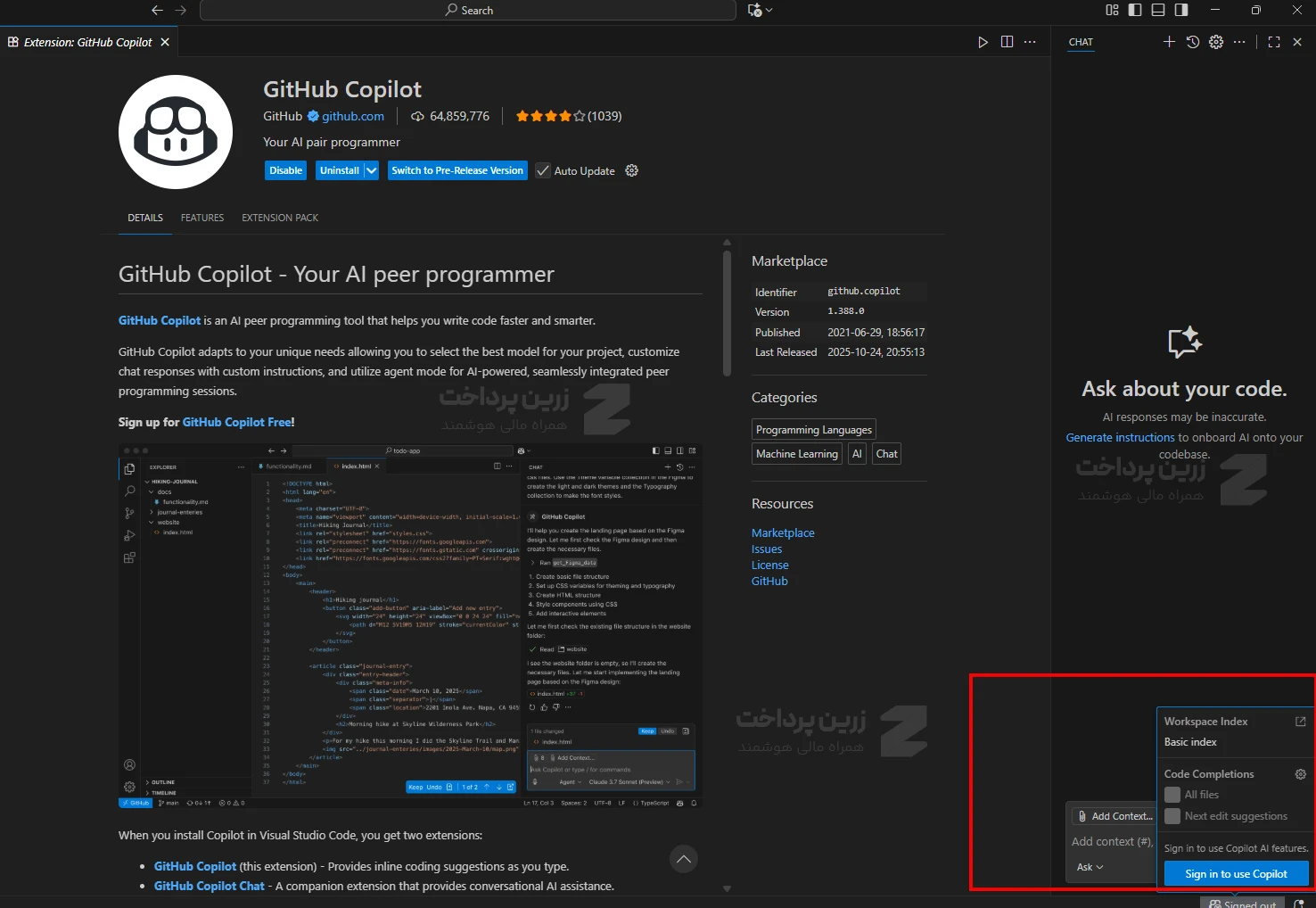Open the Uninstall dropdown arrow

pos(372,169)
